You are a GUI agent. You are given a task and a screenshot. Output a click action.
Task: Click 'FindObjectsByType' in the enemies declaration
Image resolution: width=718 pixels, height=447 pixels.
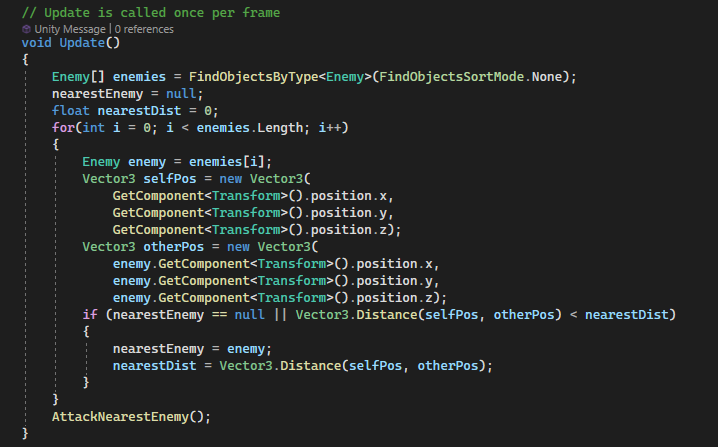[254, 76]
